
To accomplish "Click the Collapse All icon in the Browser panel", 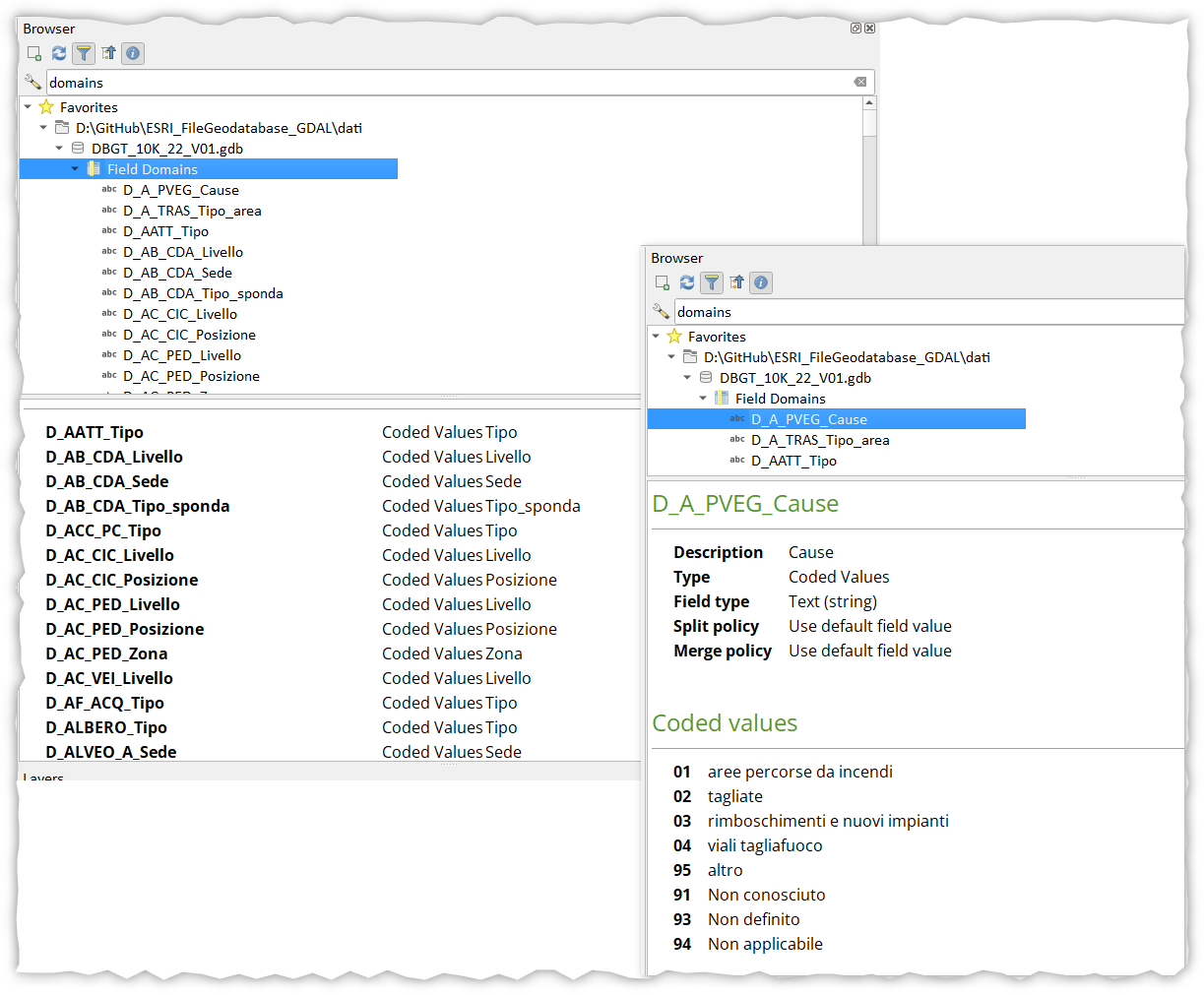I will tap(108, 53).
